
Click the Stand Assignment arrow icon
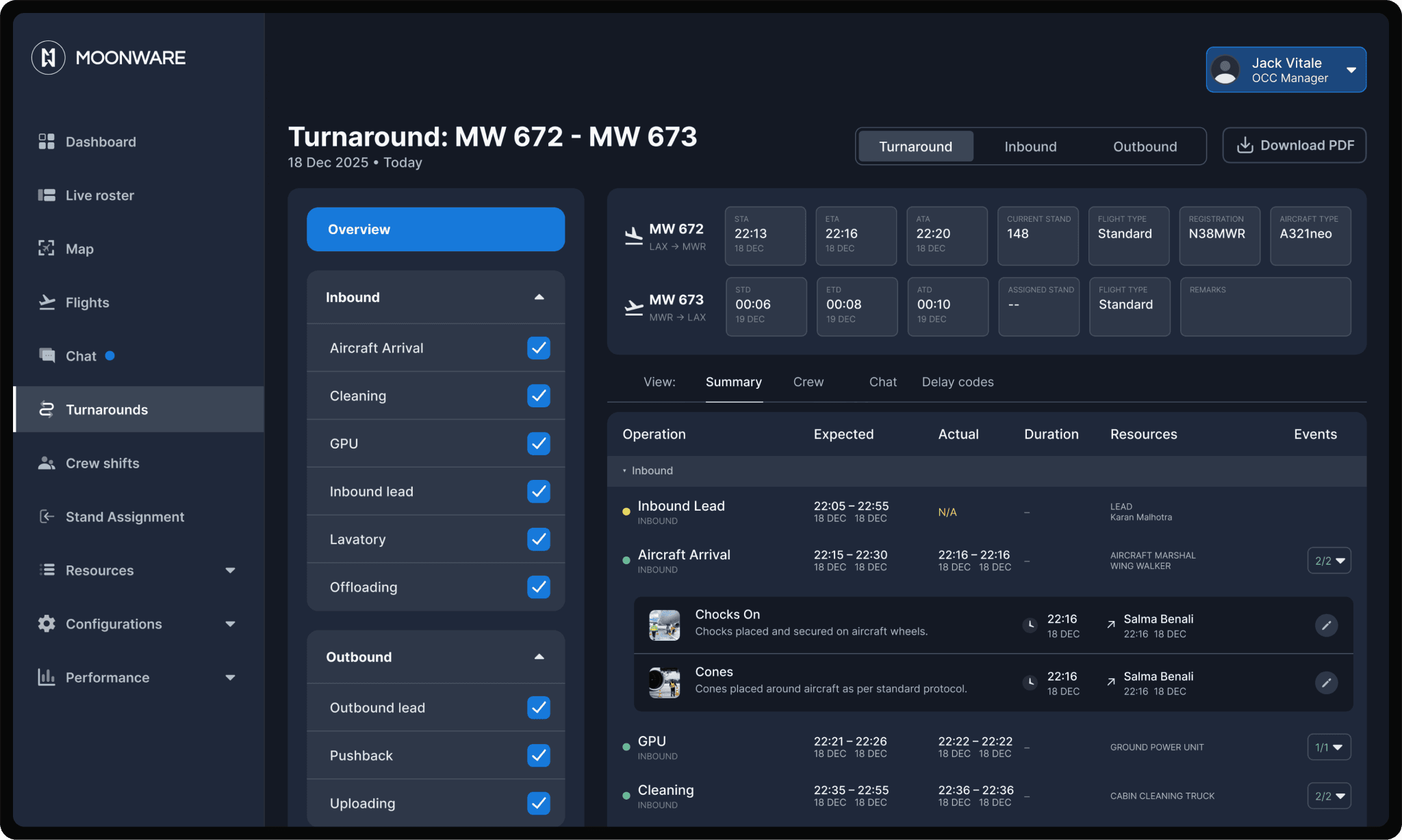tap(47, 516)
